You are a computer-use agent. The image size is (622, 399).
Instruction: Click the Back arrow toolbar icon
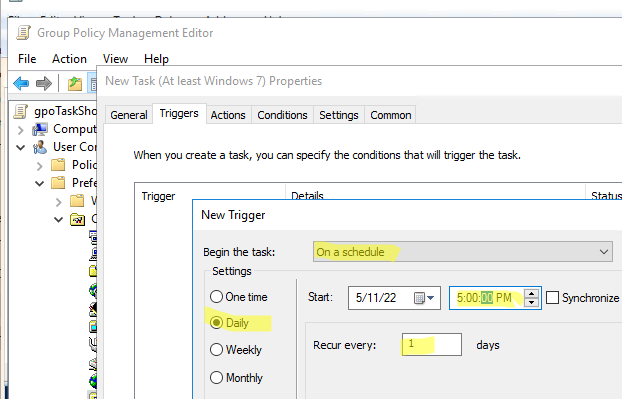(21, 83)
